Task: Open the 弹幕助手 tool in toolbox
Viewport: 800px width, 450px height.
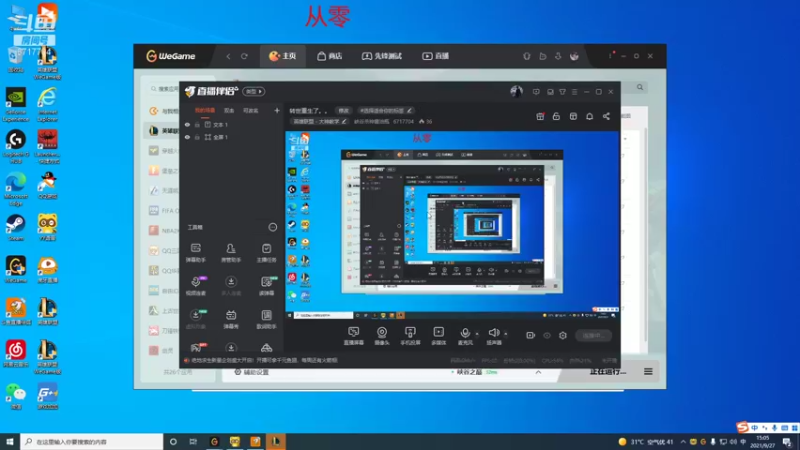Action: coord(195,253)
